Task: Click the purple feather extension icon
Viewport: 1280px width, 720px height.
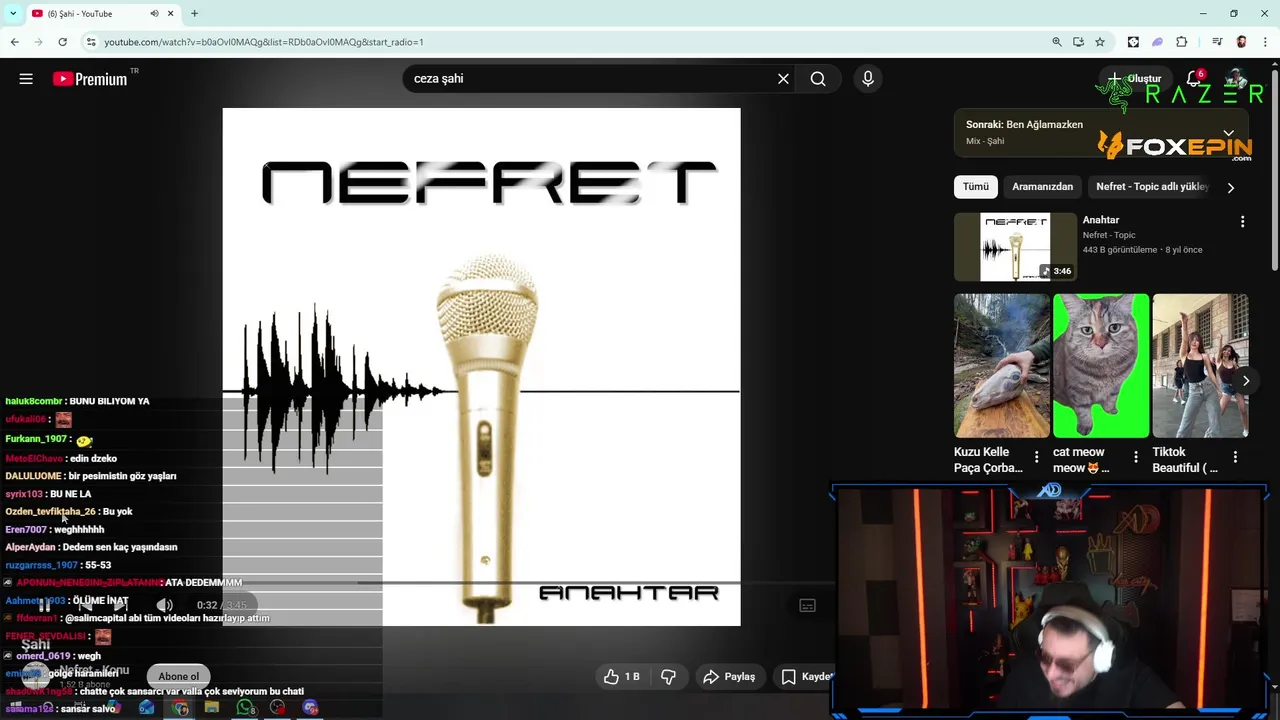Action: click(x=1157, y=42)
